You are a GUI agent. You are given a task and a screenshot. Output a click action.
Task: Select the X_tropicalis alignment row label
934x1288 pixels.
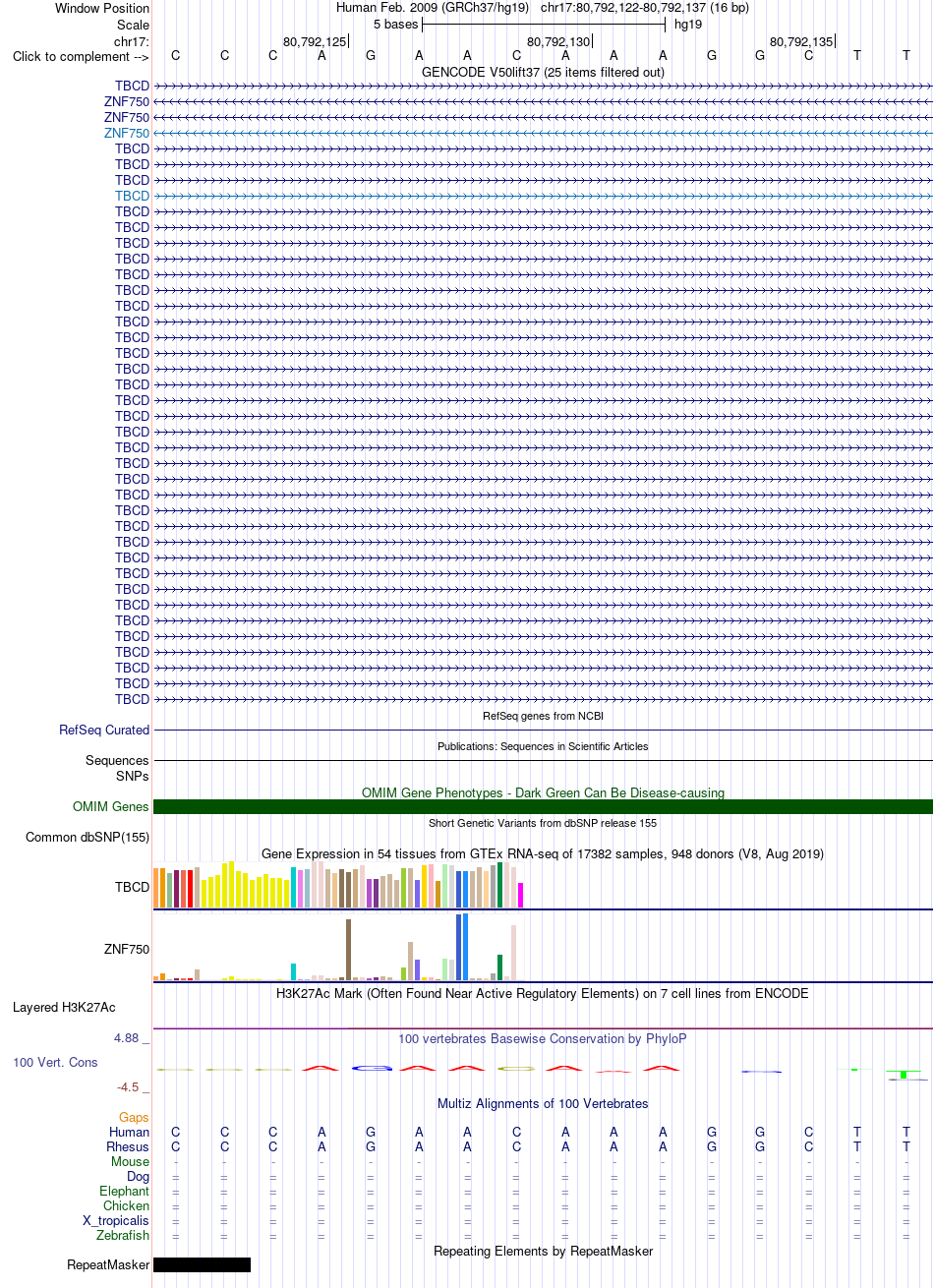tap(116, 1220)
